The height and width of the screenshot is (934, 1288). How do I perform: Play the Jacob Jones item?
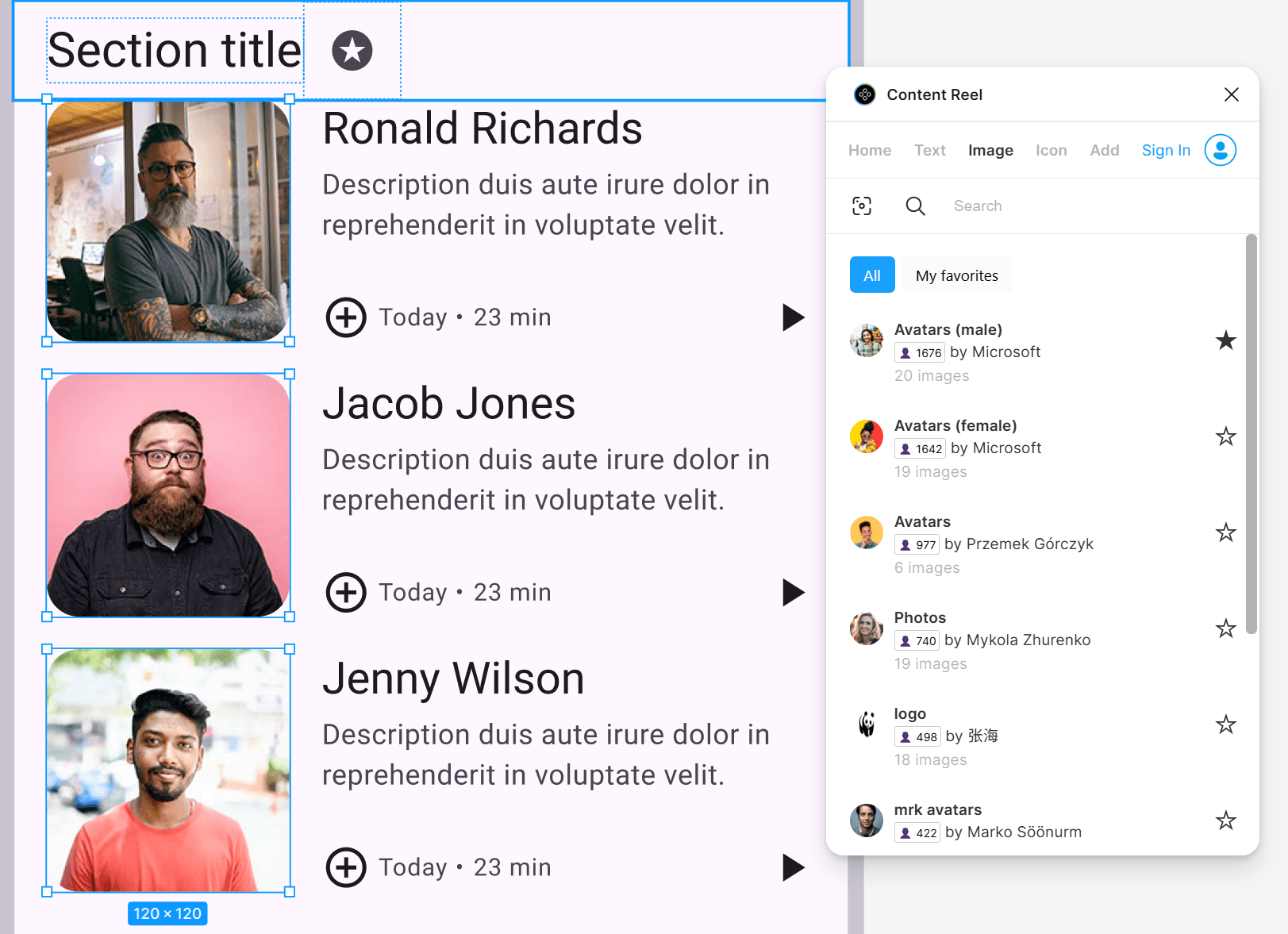[x=793, y=592]
